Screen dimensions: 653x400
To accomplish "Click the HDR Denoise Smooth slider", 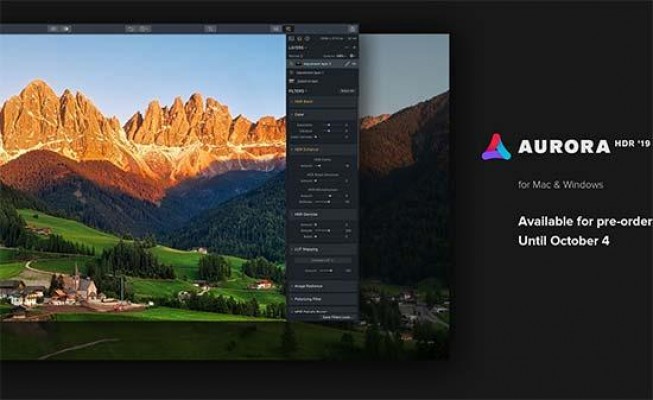I will [329, 230].
